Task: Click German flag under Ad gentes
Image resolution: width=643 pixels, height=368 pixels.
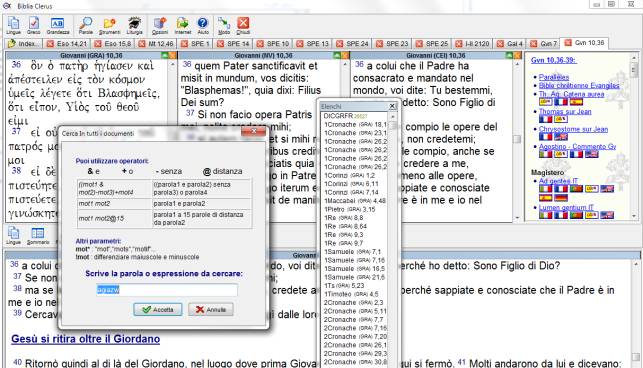Action: point(561,198)
